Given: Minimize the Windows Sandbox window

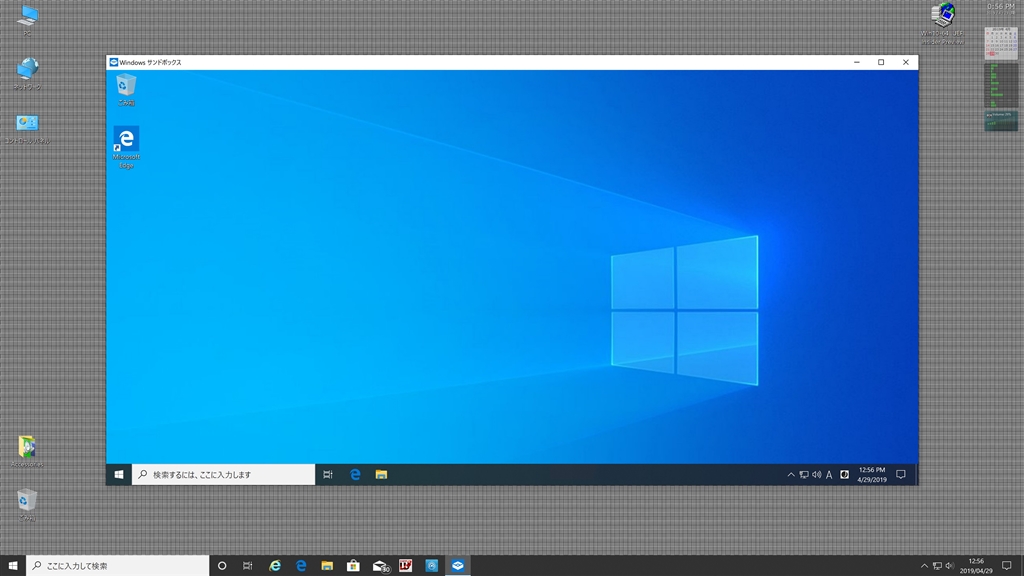Looking at the screenshot, I should coord(857,62).
